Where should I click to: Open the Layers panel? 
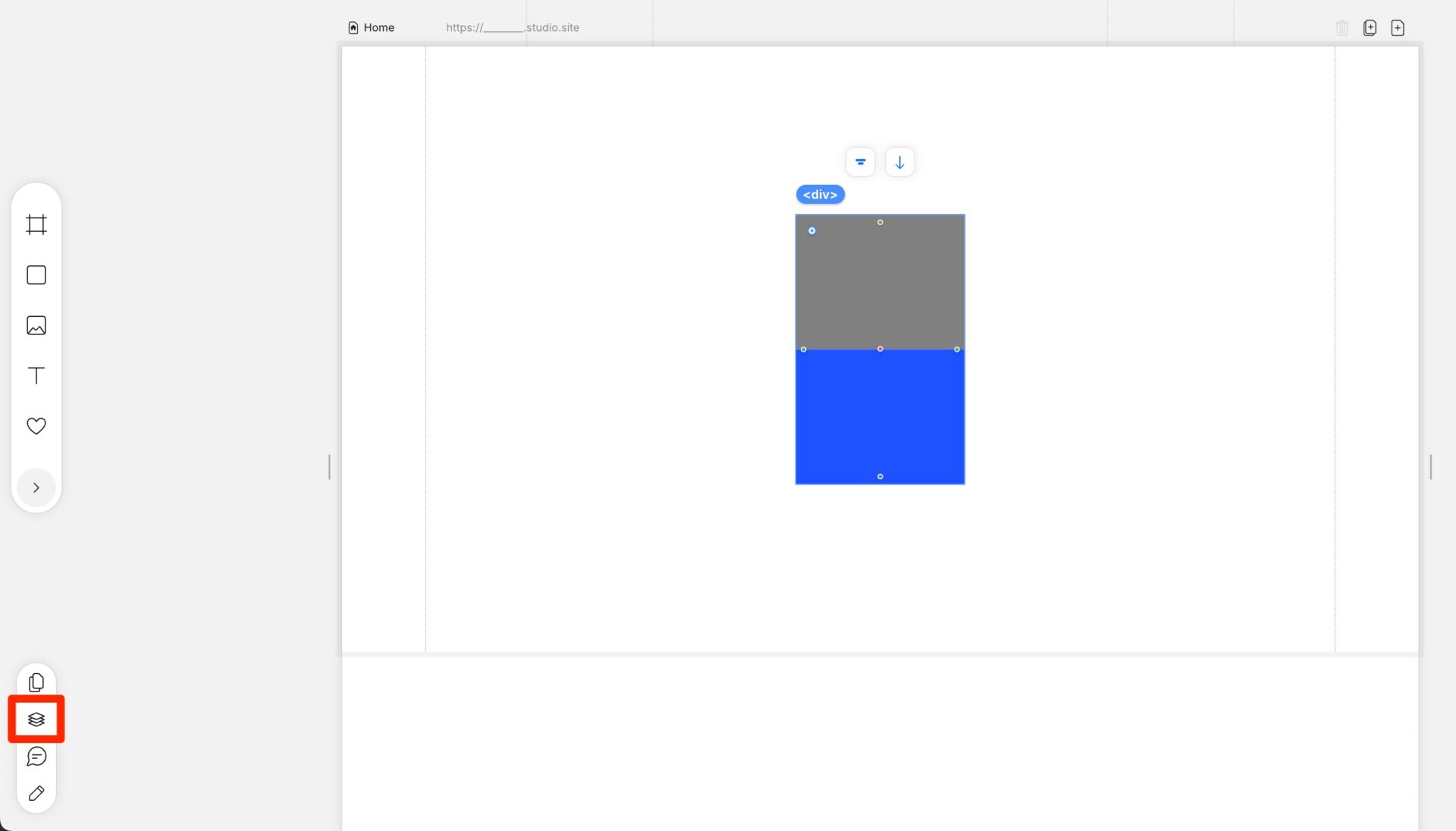coord(36,719)
